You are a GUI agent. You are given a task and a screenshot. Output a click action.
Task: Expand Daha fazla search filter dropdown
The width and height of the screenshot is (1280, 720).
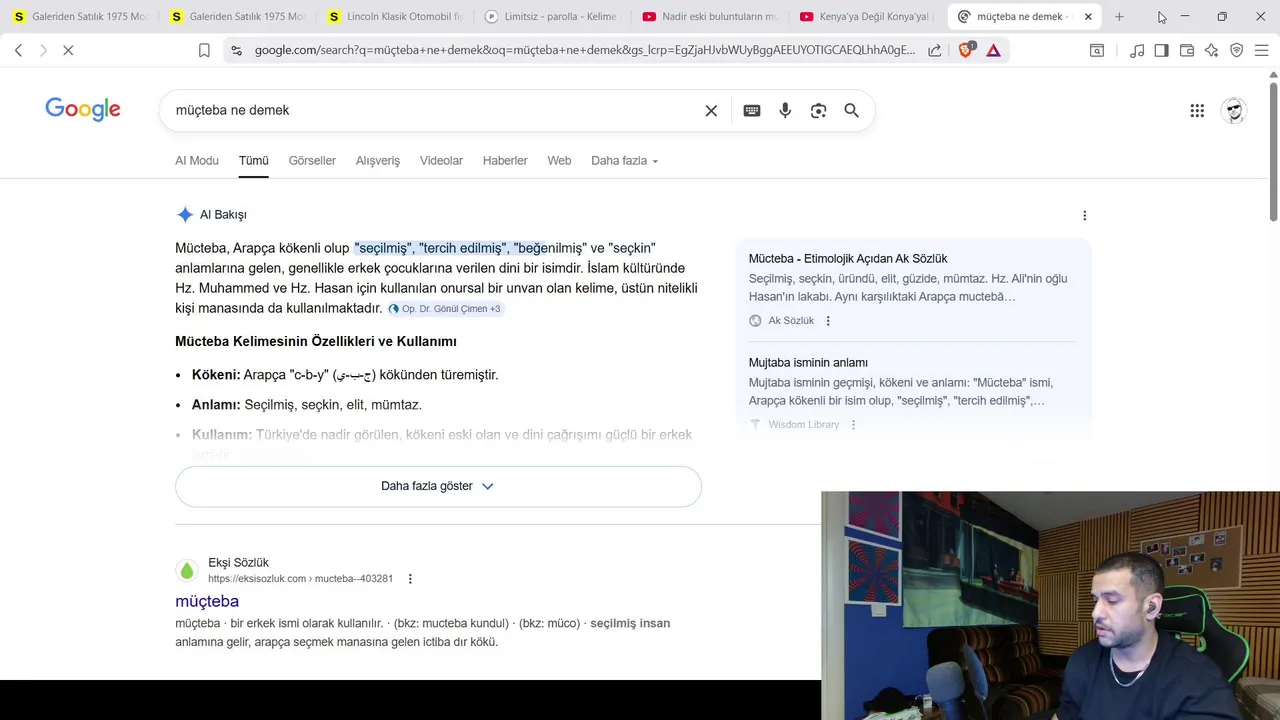[624, 161]
